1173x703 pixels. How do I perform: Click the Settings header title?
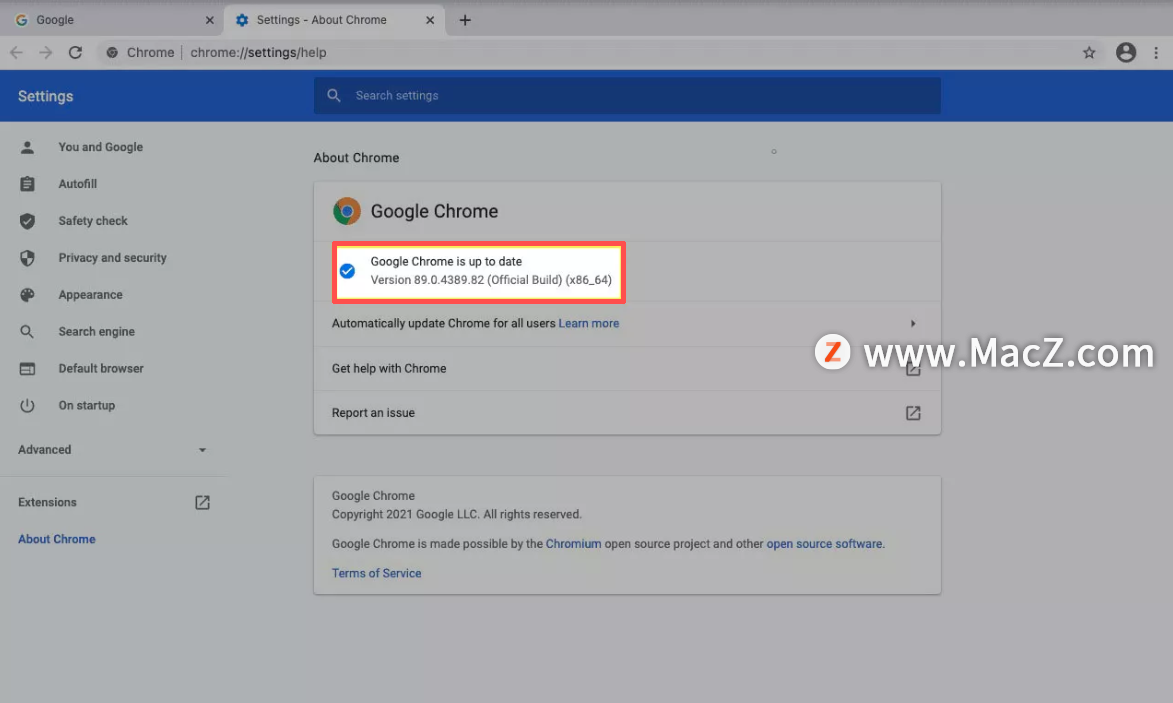pyautogui.click(x=46, y=96)
